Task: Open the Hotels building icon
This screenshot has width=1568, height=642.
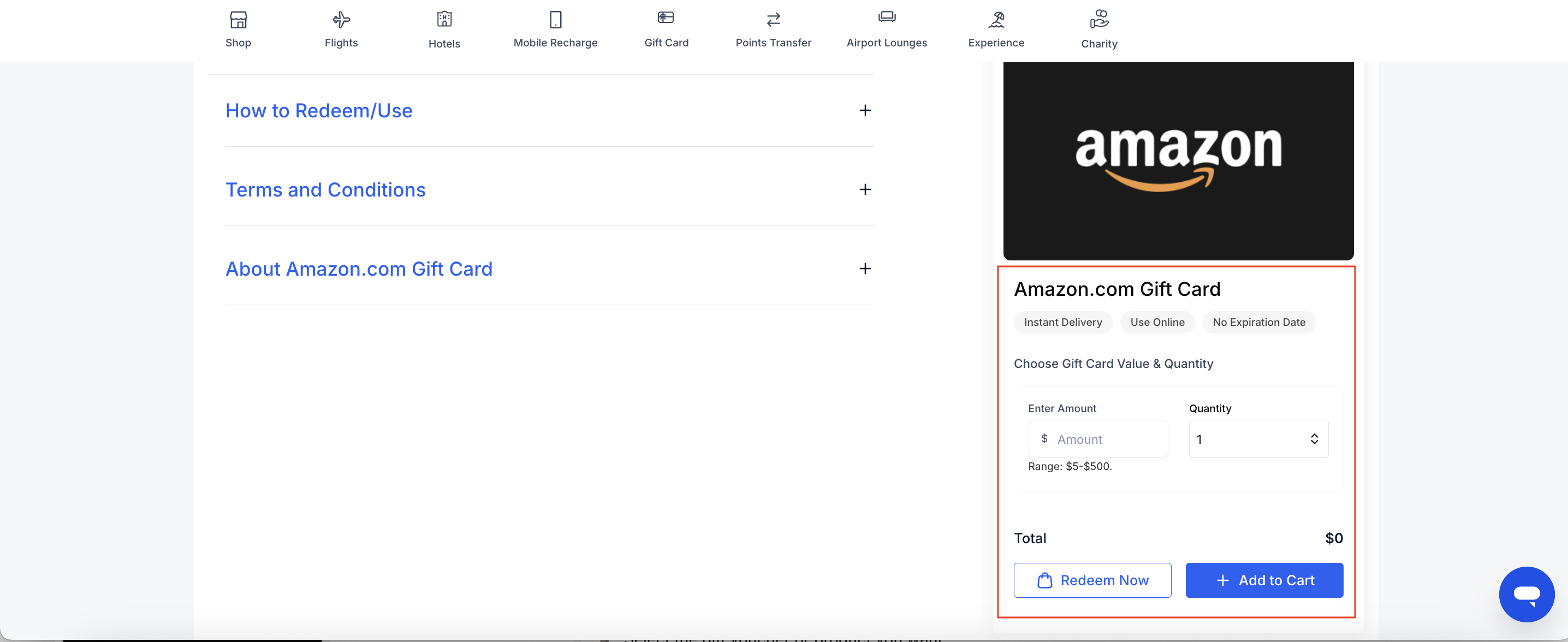Action: [444, 20]
